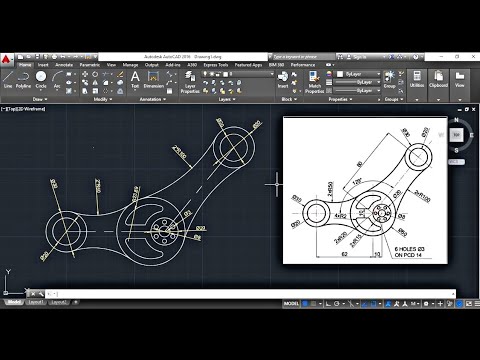Select the Mirror tool in Modify panel
This screenshot has width=480, height=360.
click(x=95, y=82)
